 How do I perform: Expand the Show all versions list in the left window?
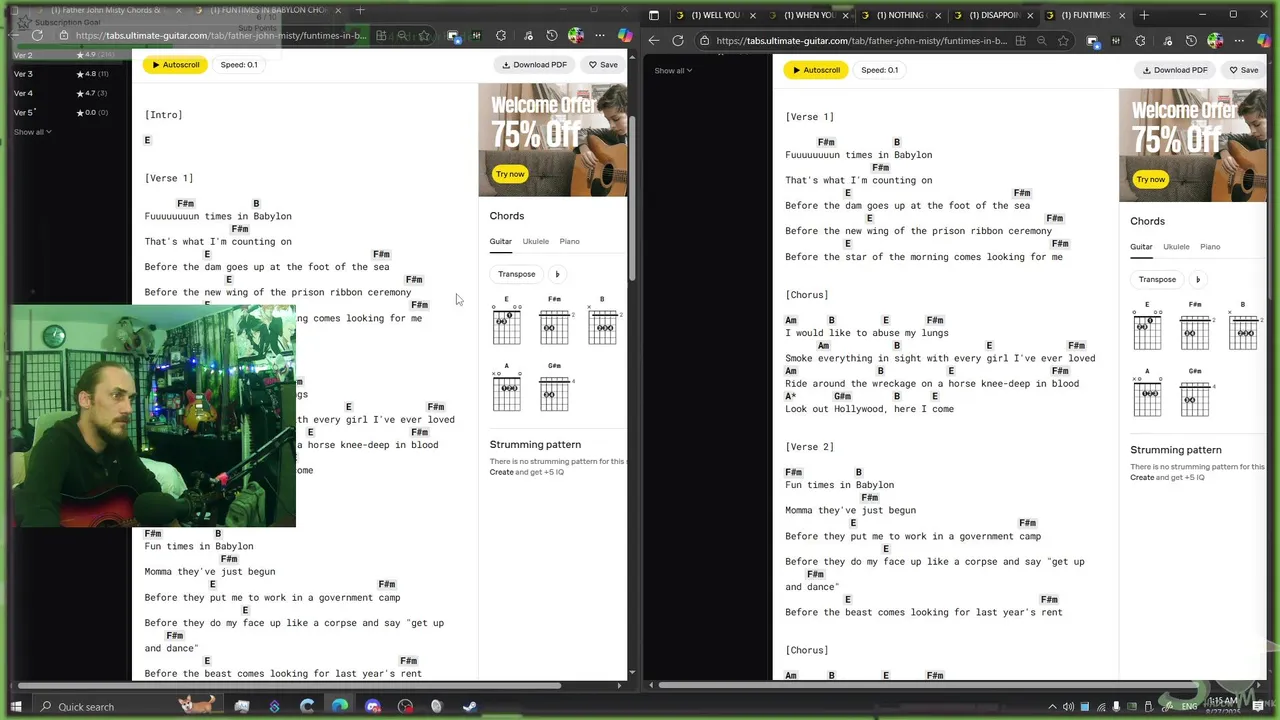(32, 131)
